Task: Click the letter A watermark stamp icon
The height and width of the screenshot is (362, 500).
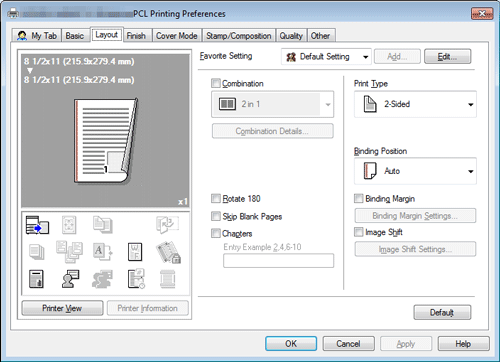Action: point(102,252)
